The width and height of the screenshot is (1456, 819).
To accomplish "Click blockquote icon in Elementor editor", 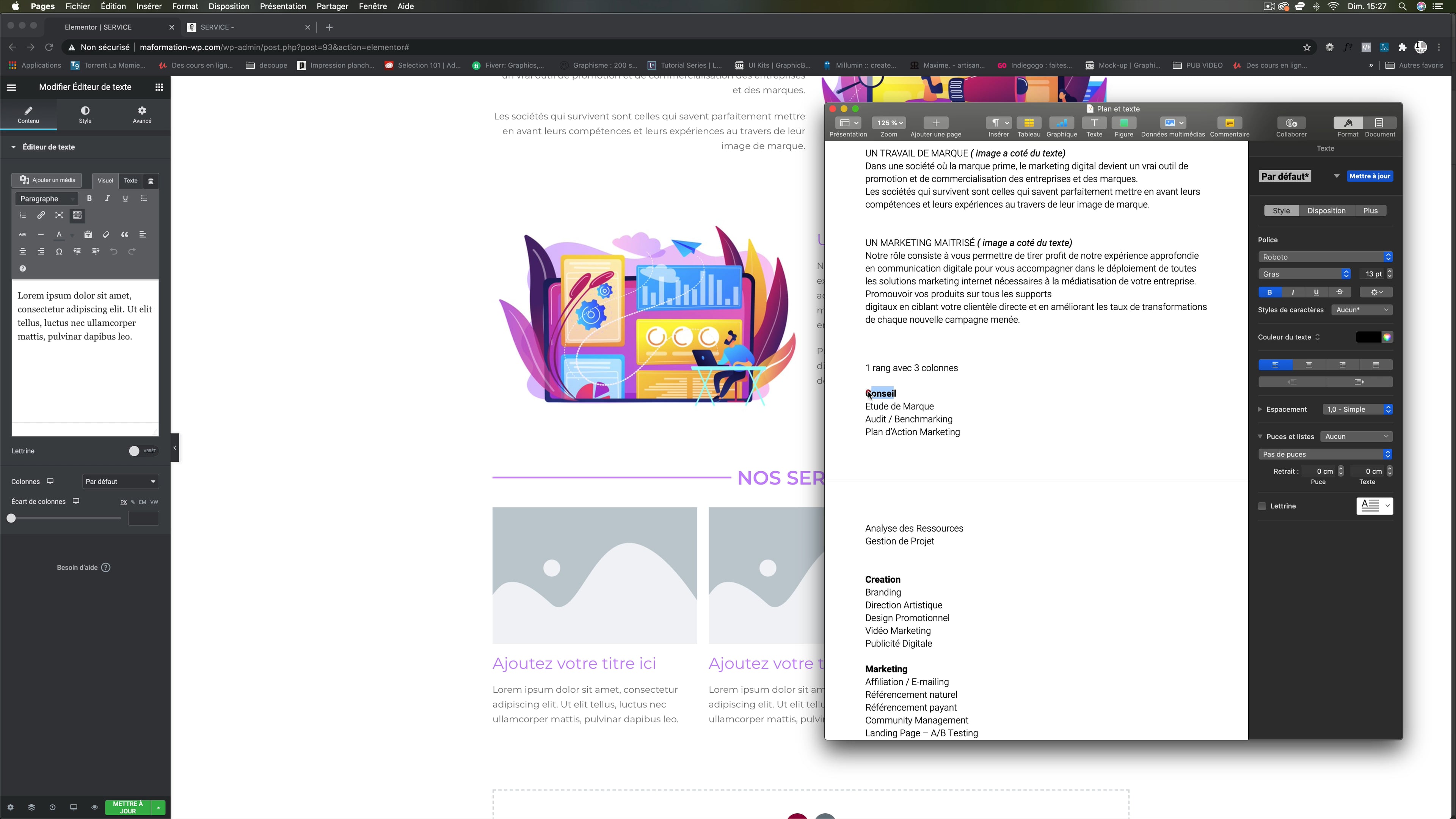I will [x=124, y=235].
